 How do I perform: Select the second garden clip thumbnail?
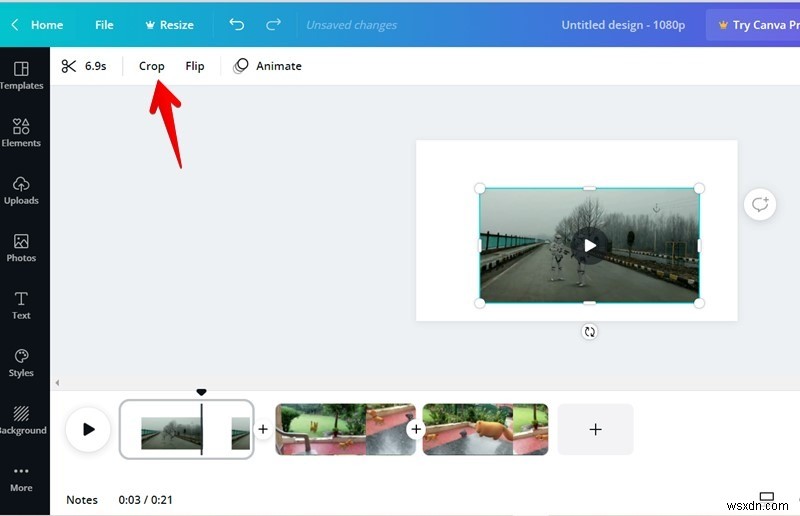coord(345,429)
